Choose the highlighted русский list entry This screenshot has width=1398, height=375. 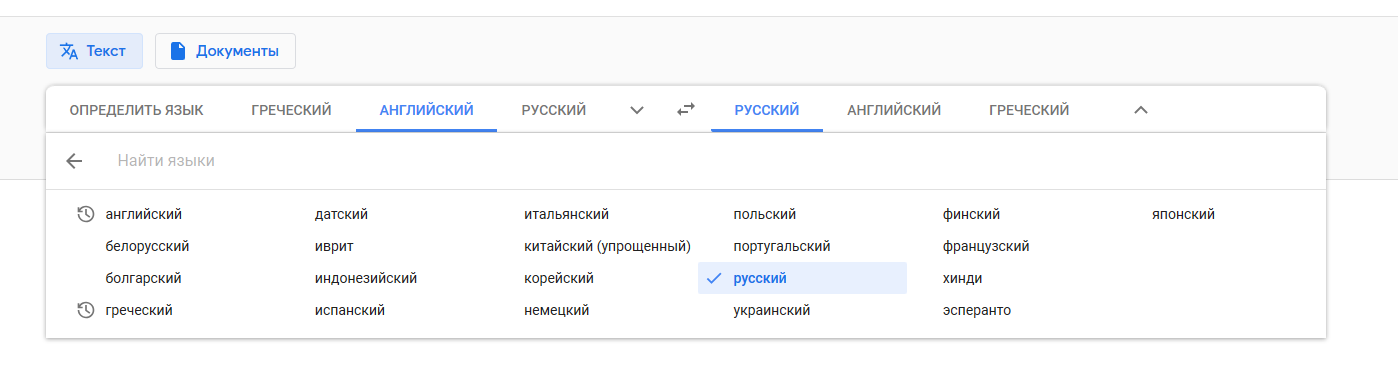coord(802,278)
